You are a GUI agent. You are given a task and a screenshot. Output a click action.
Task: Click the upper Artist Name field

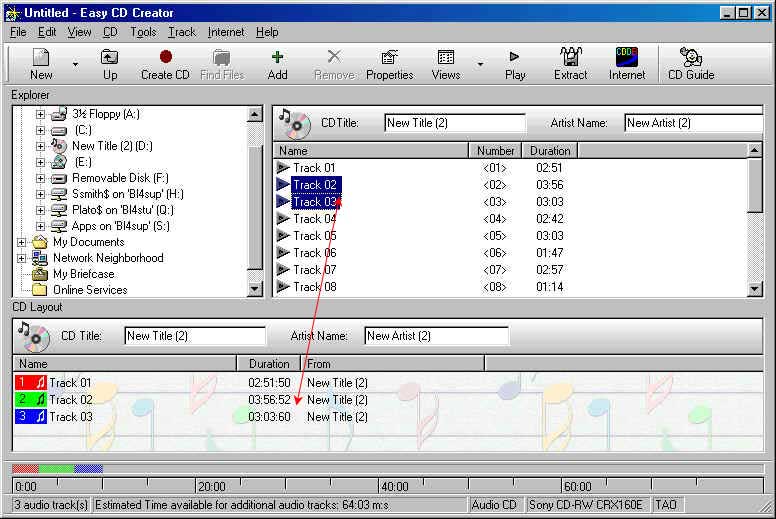(x=694, y=123)
